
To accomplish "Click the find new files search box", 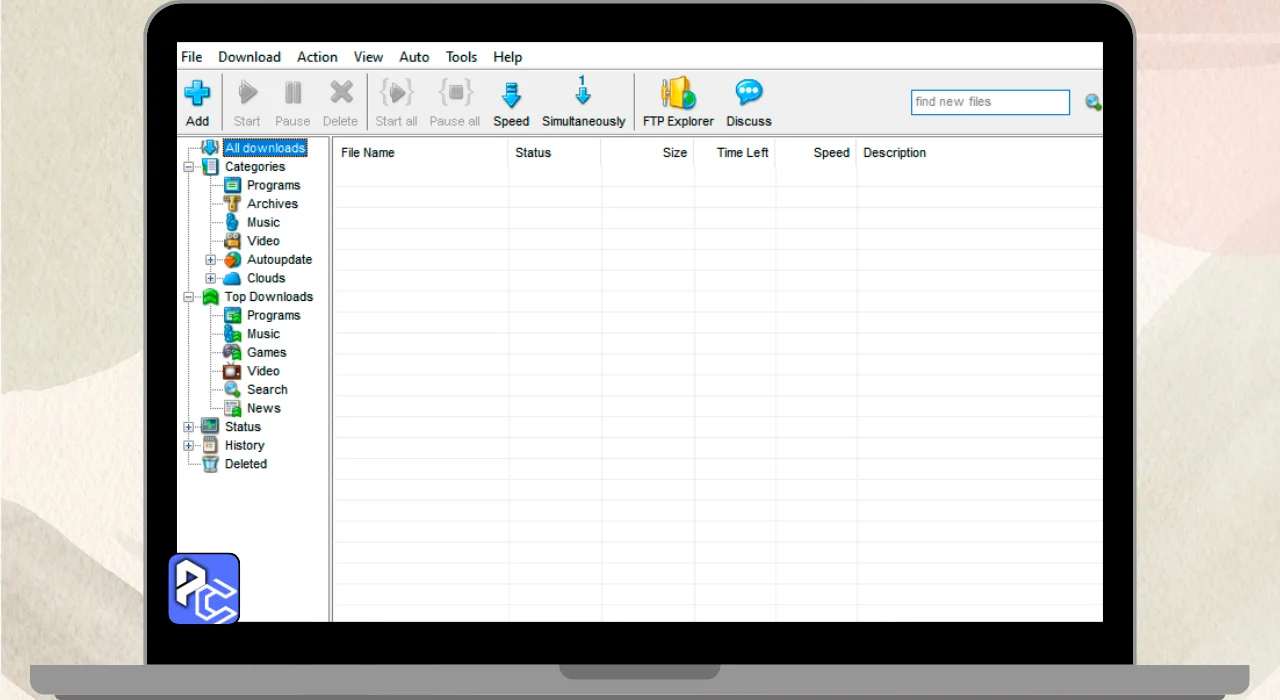I will pyautogui.click(x=990, y=102).
